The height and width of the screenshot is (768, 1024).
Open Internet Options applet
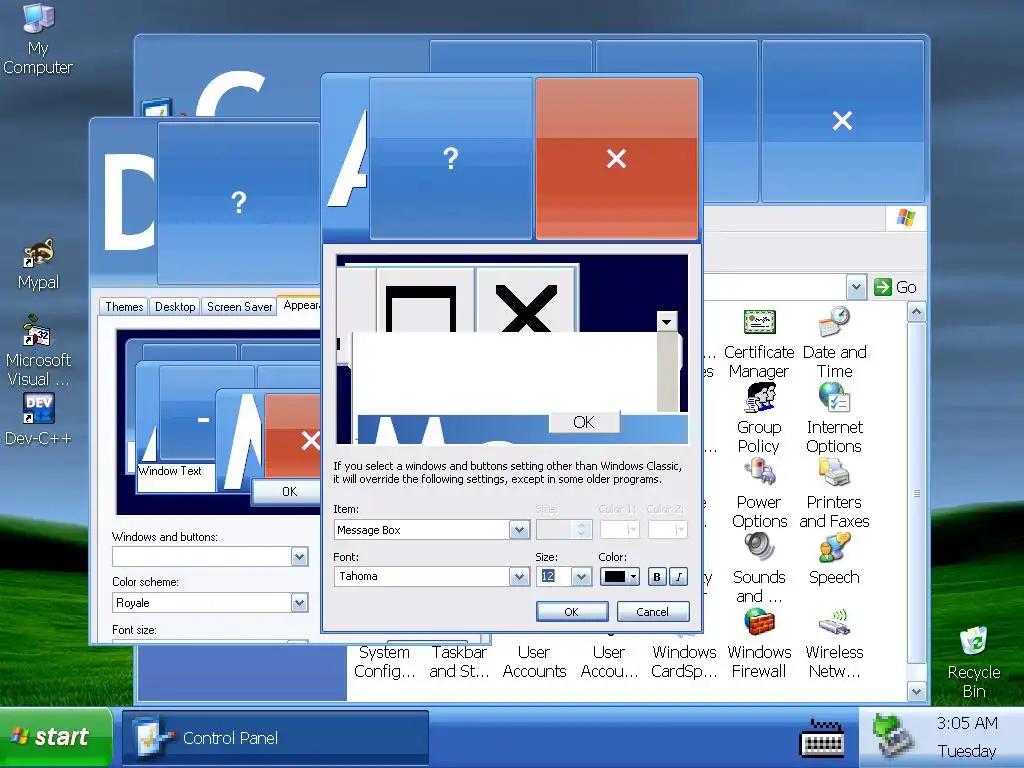click(x=834, y=419)
